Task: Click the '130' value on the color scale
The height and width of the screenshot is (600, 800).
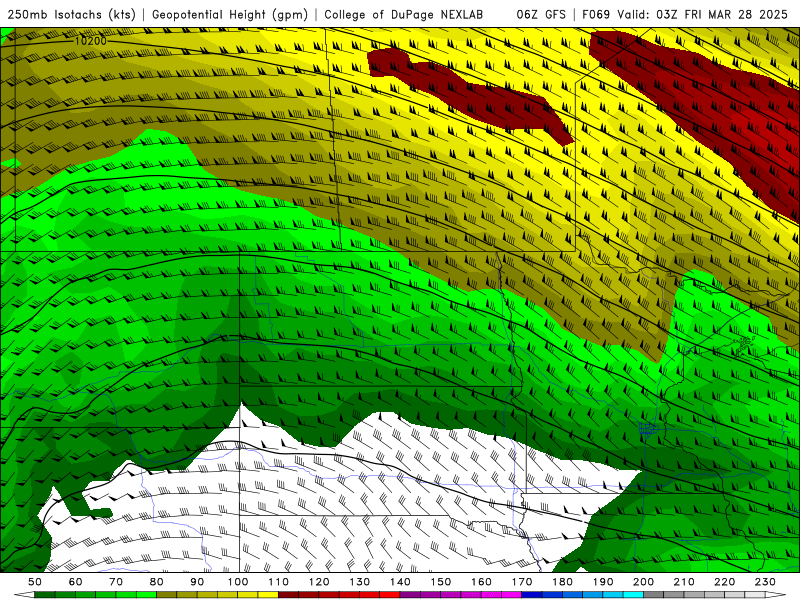Action: pos(360,582)
